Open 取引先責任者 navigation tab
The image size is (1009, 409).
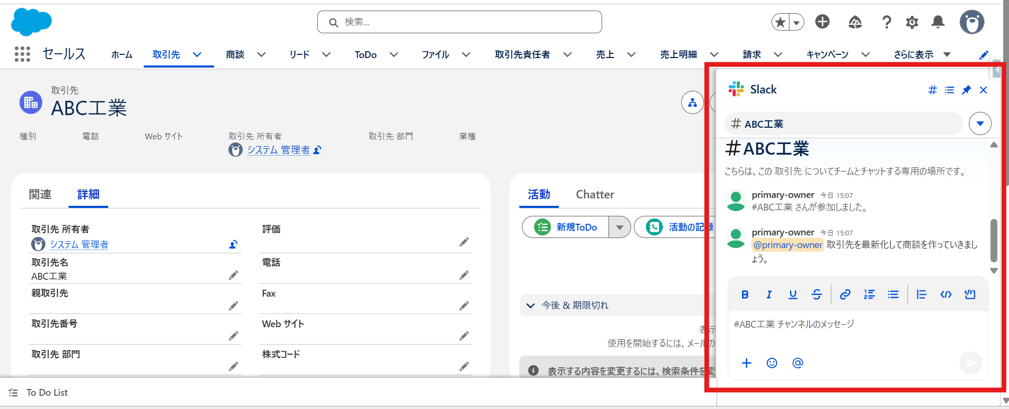(522, 55)
